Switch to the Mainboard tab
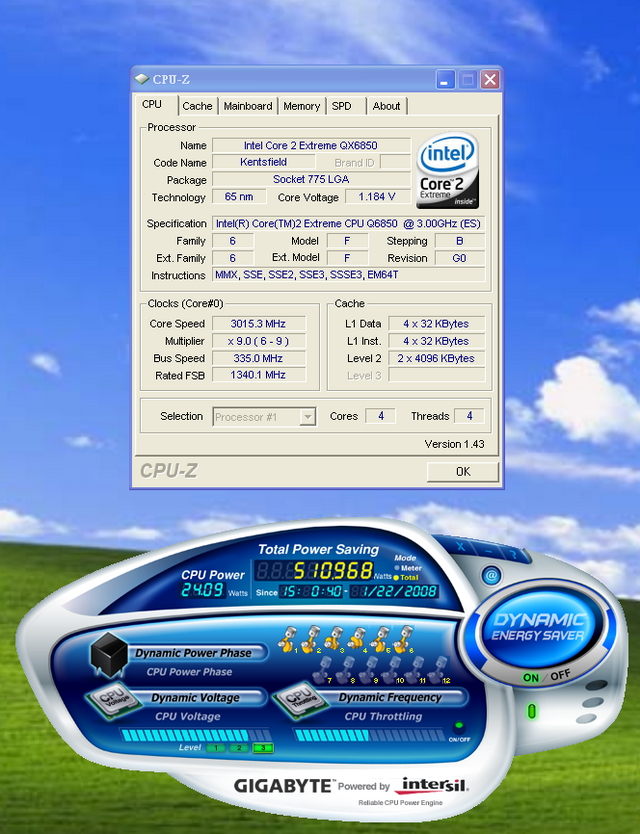The image size is (640, 834). point(248,106)
